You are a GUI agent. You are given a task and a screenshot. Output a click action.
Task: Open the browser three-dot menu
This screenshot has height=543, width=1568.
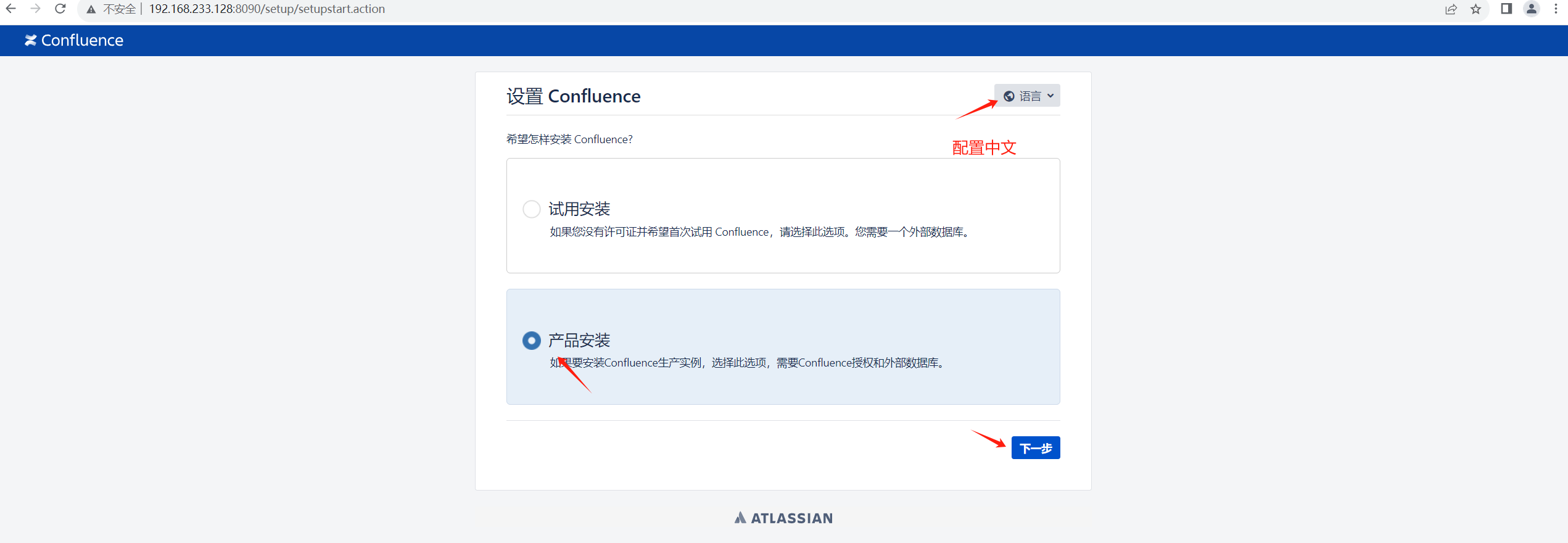click(1556, 9)
